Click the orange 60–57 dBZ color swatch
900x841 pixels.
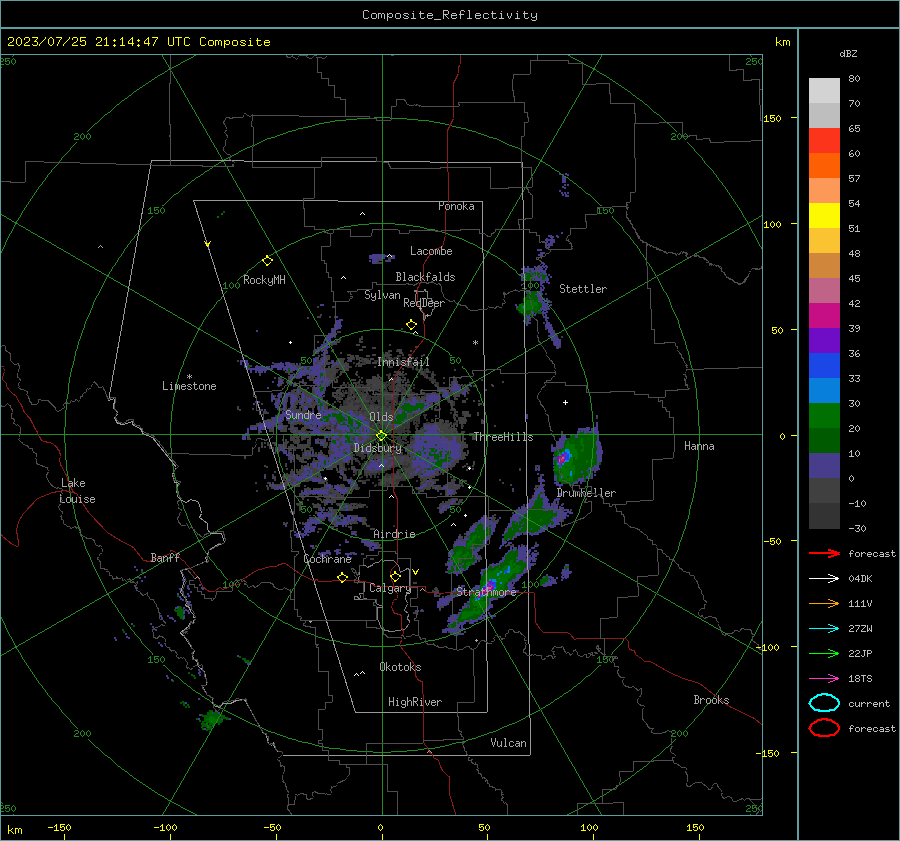point(824,165)
